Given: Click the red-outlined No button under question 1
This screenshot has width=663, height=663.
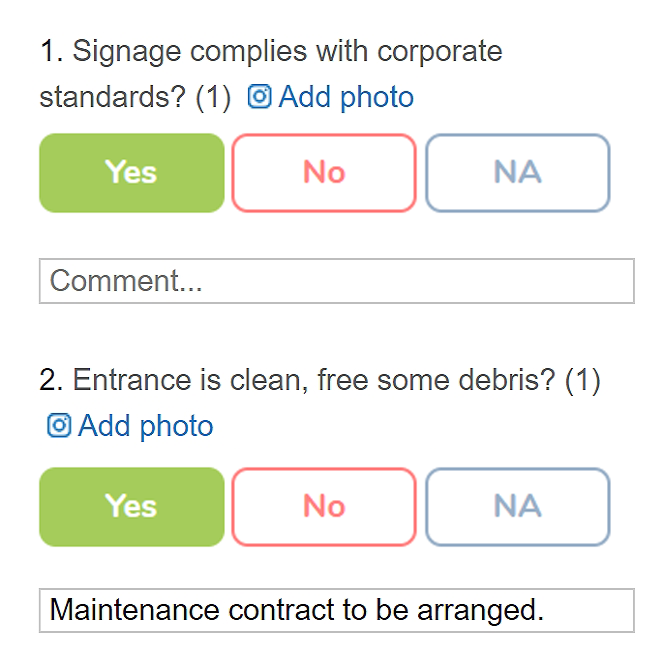Looking at the screenshot, I should point(324,173).
